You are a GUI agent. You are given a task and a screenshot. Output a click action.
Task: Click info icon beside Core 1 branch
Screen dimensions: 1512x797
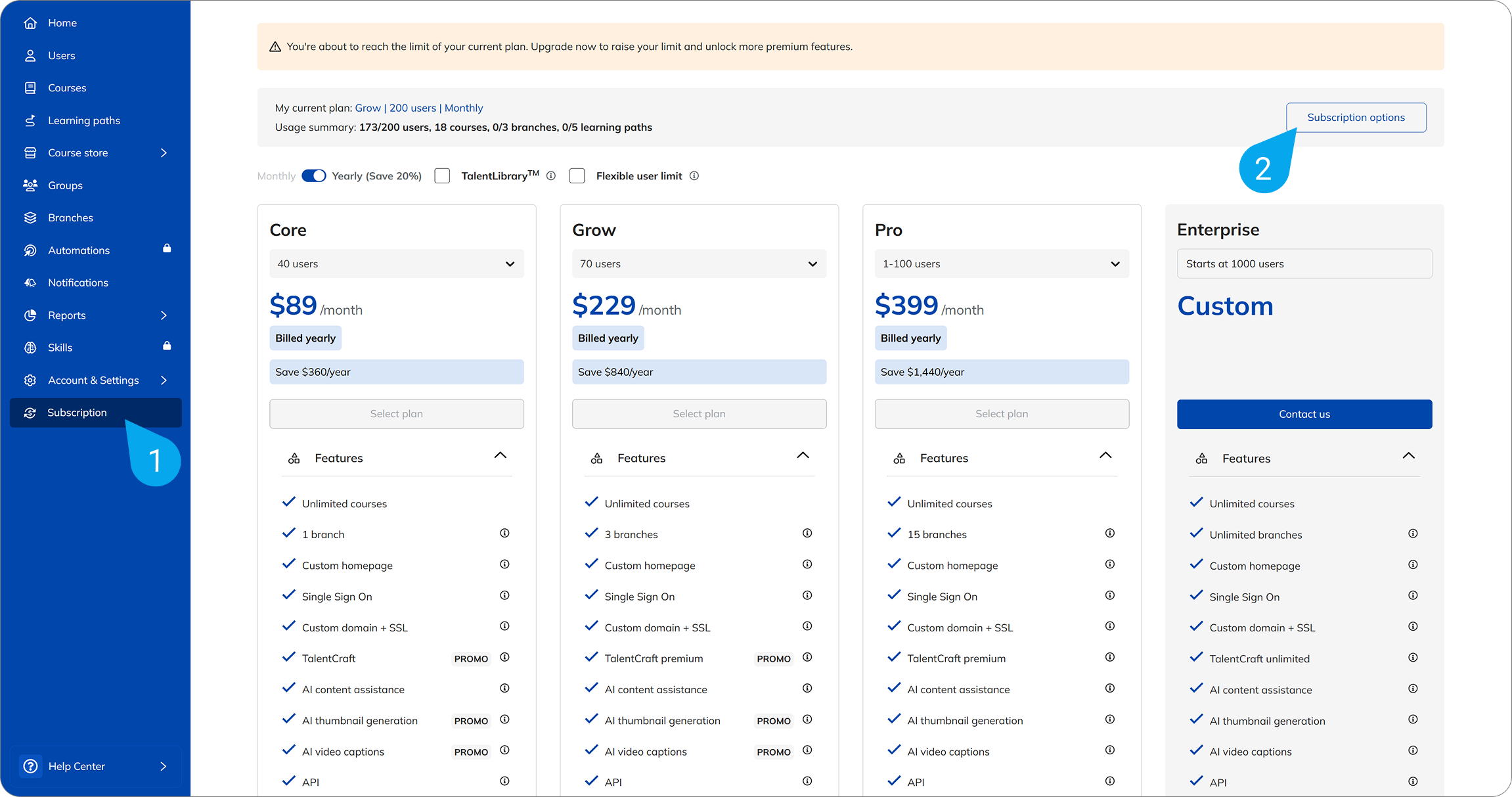[x=504, y=534]
